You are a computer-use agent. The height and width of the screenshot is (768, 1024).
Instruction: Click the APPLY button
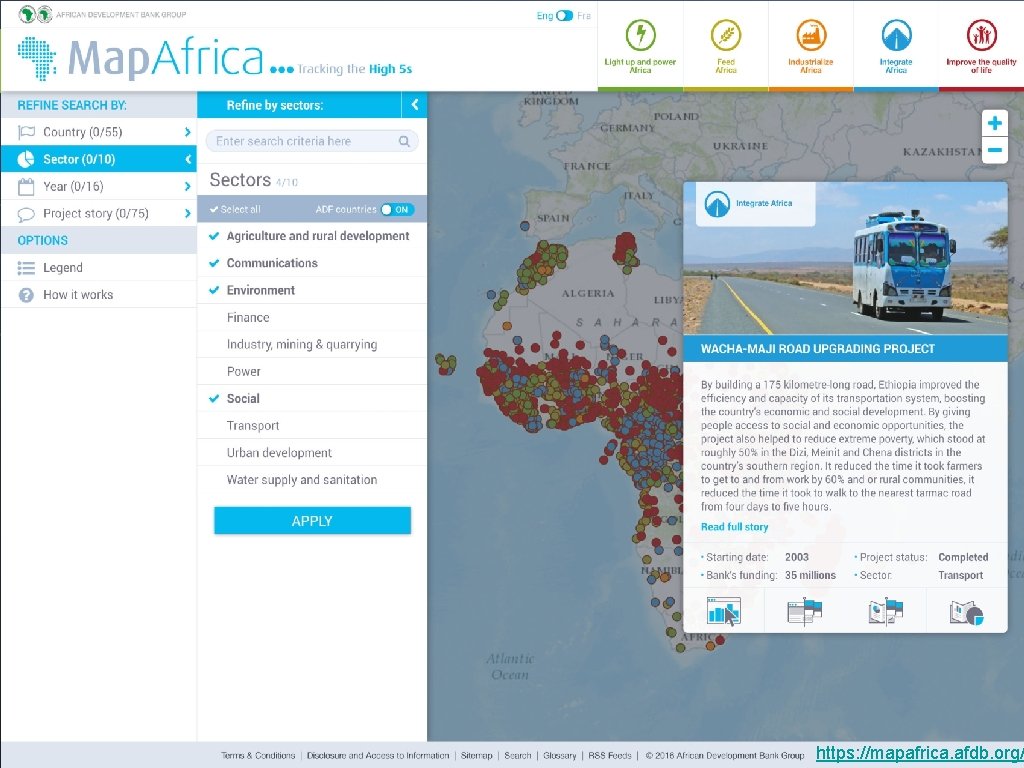pyautogui.click(x=312, y=521)
